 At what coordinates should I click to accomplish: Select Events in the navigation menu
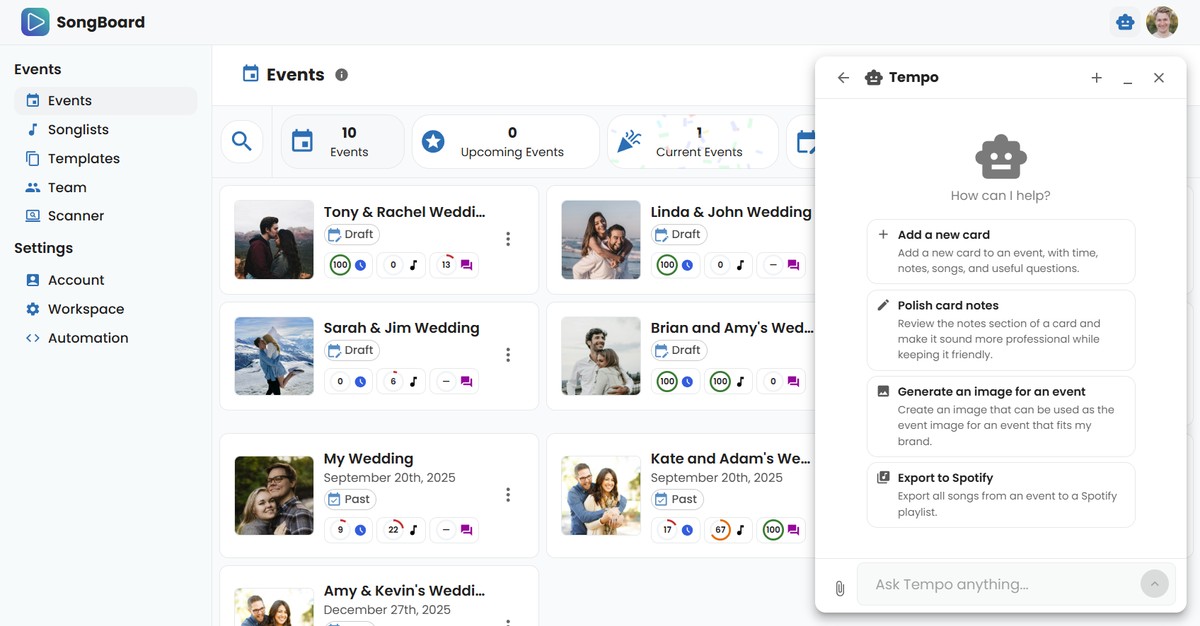tap(70, 100)
